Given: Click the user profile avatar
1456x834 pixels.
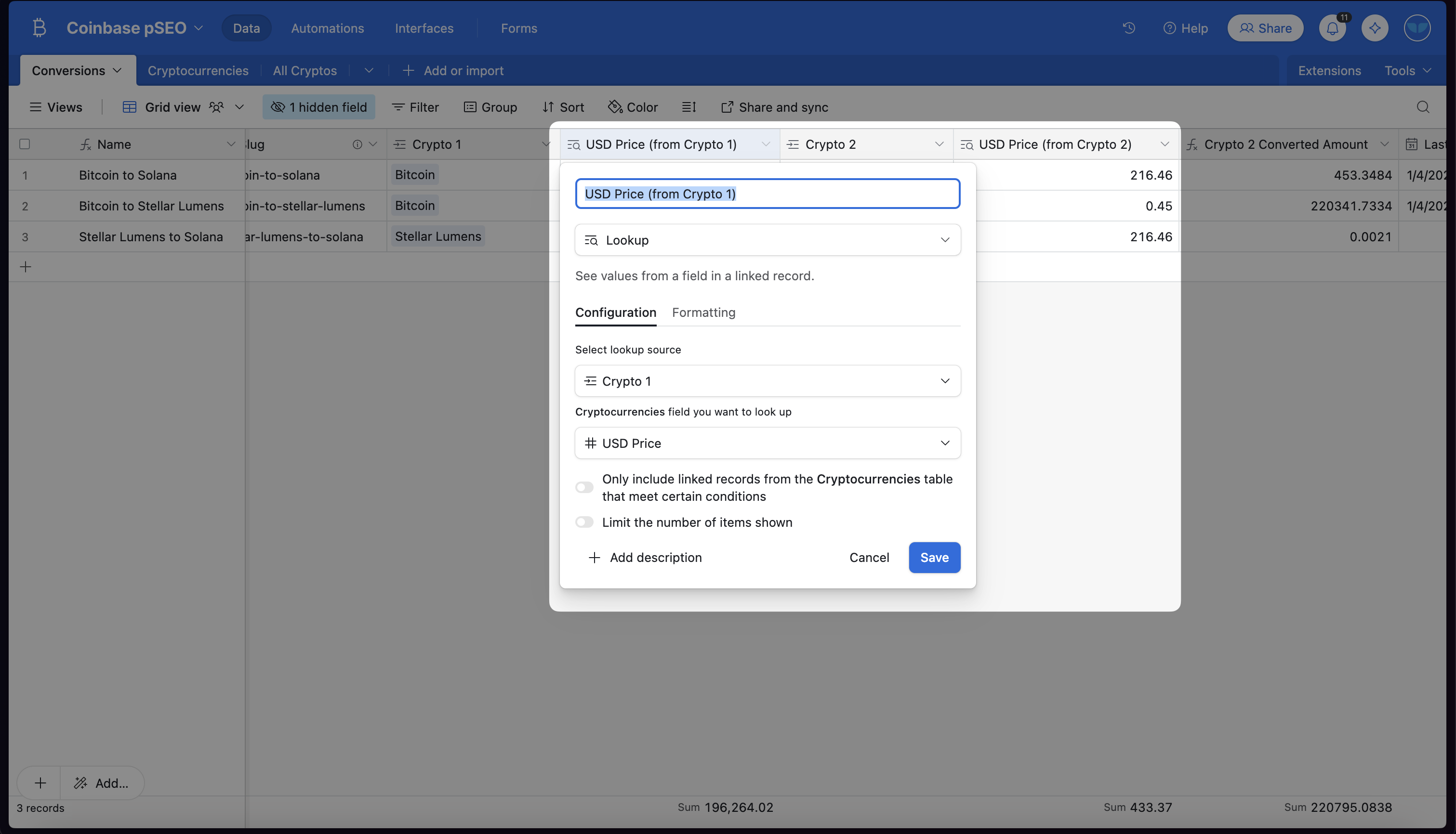Looking at the screenshot, I should click(1416, 28).
